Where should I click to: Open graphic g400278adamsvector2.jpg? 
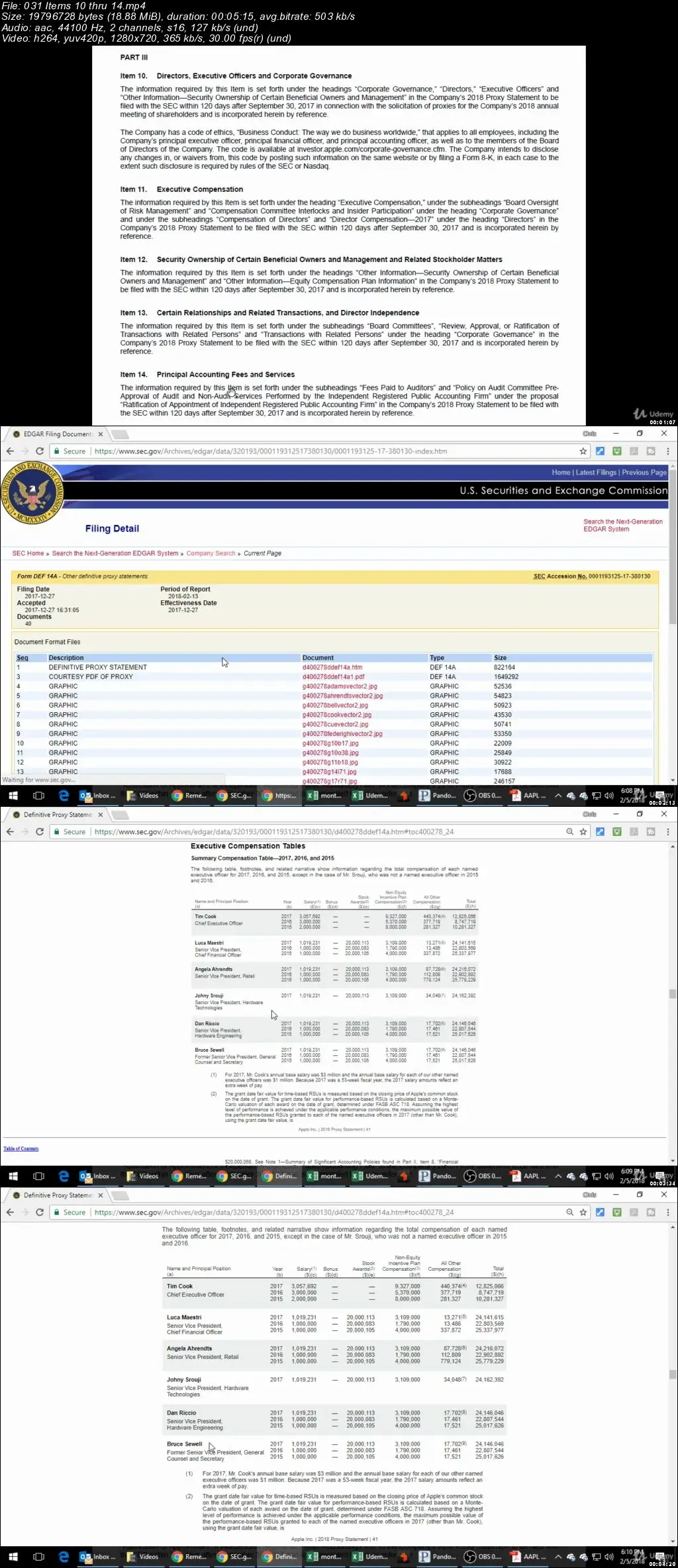340,686
